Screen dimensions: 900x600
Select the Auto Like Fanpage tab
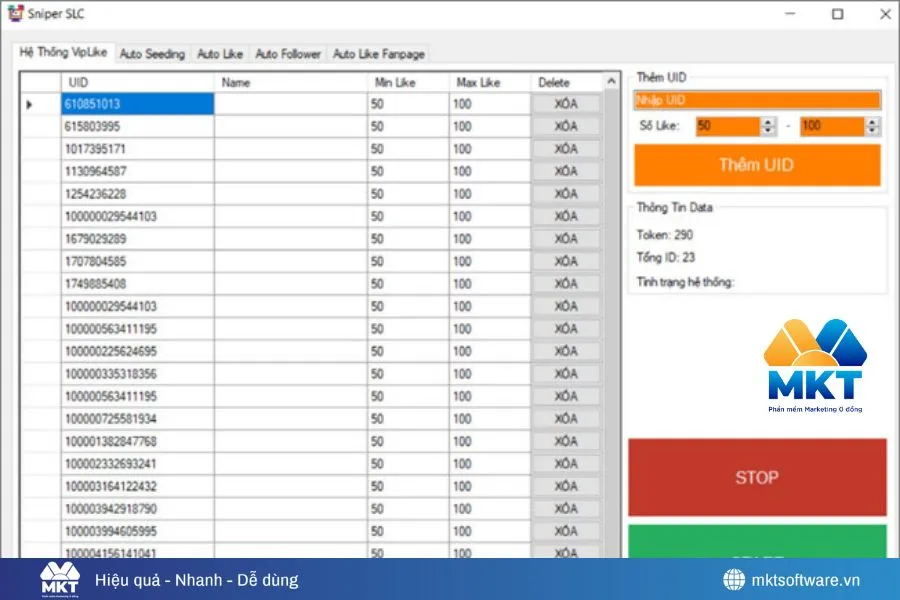tap(379, 54)
